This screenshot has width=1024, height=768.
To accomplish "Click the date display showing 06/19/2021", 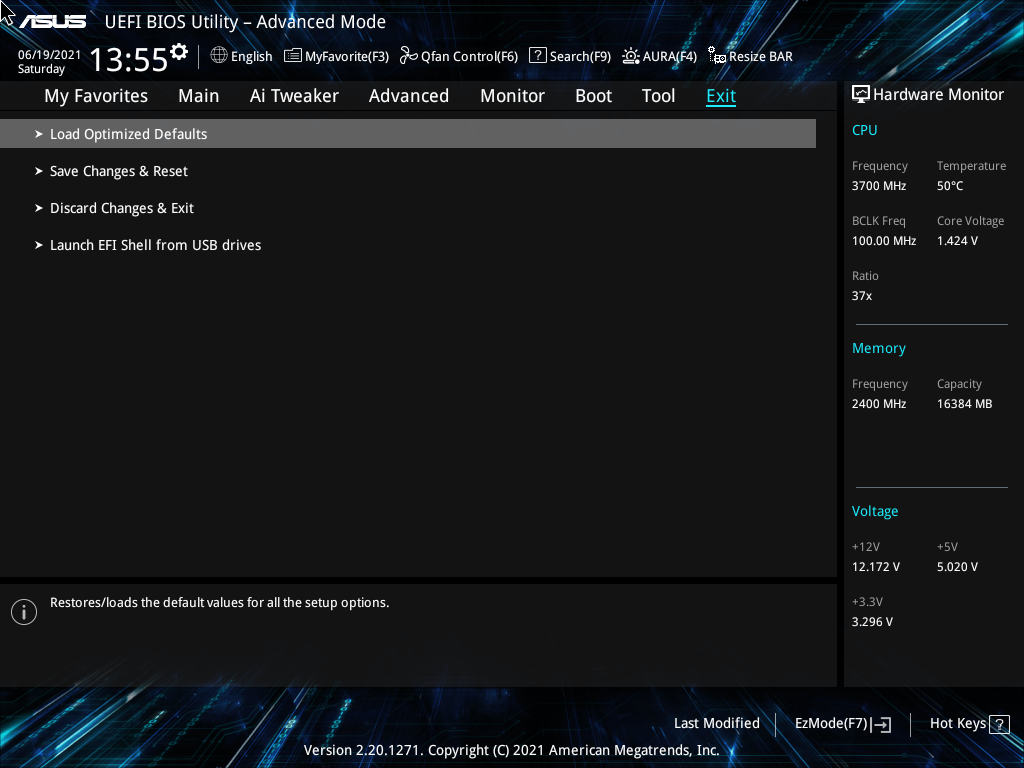I will point(47,55).
